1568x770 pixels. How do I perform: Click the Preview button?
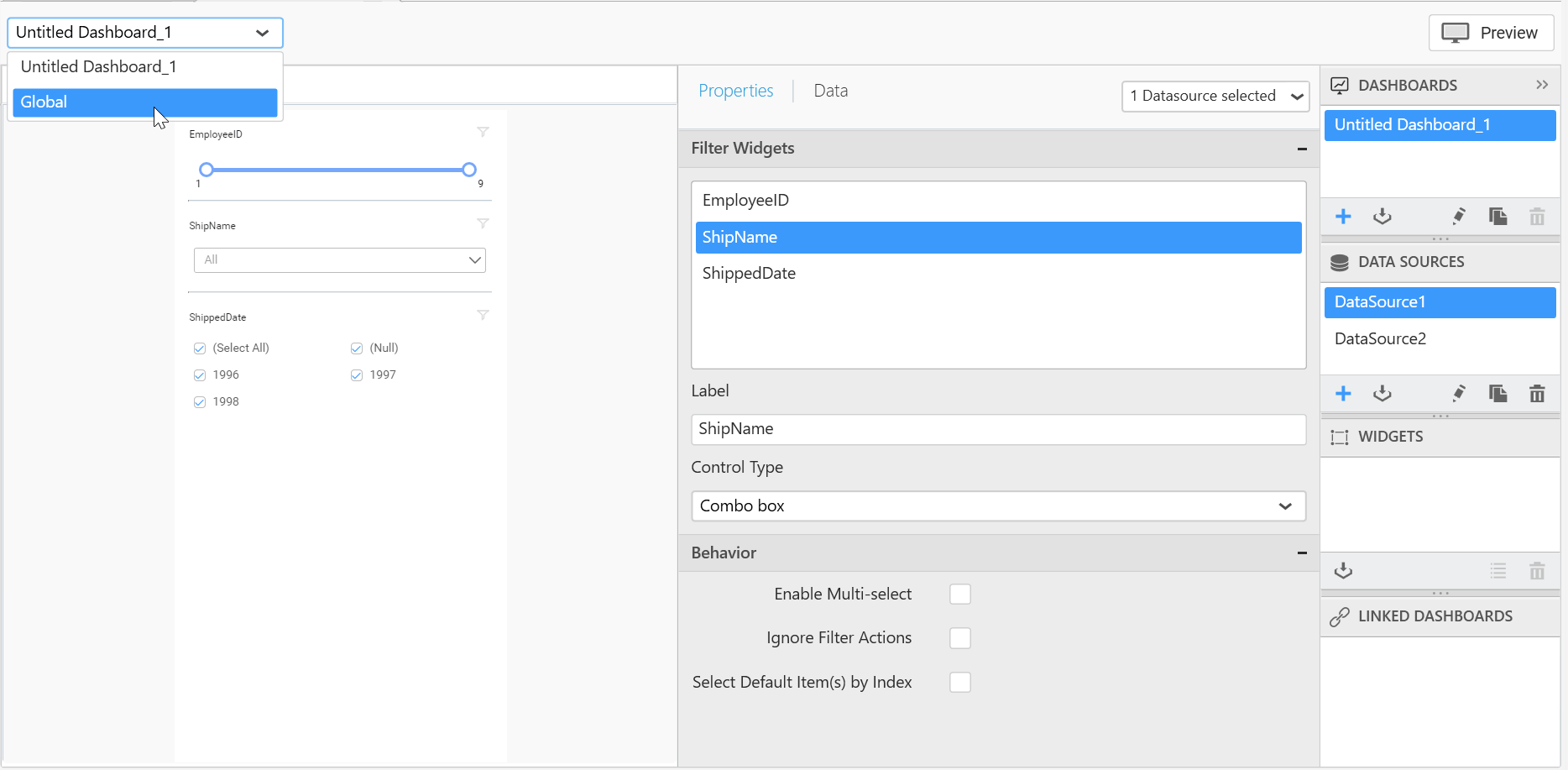(x=1491, y=33)
